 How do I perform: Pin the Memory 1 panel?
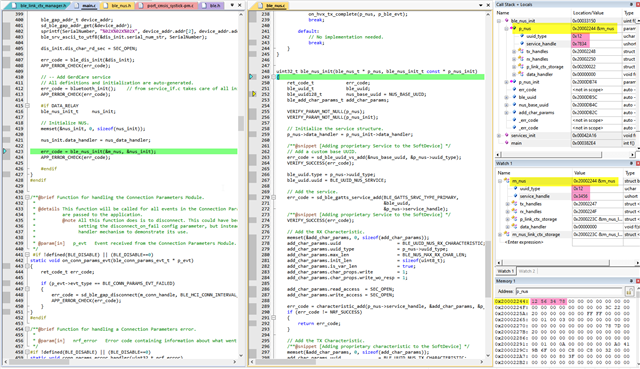pyautogui.click(x=631, y=281)
